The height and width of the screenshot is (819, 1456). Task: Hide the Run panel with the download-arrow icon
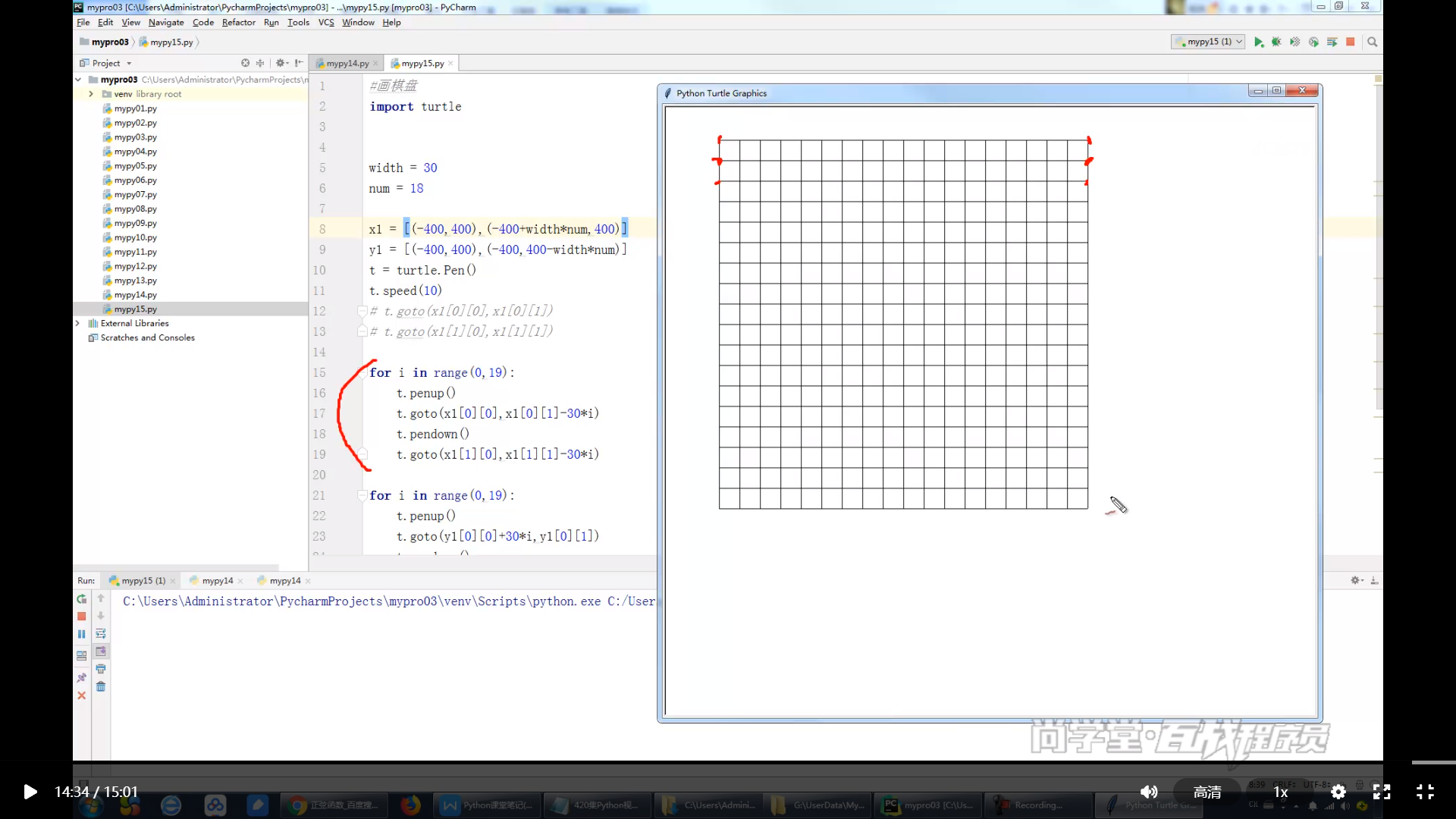coord(1374,580)
